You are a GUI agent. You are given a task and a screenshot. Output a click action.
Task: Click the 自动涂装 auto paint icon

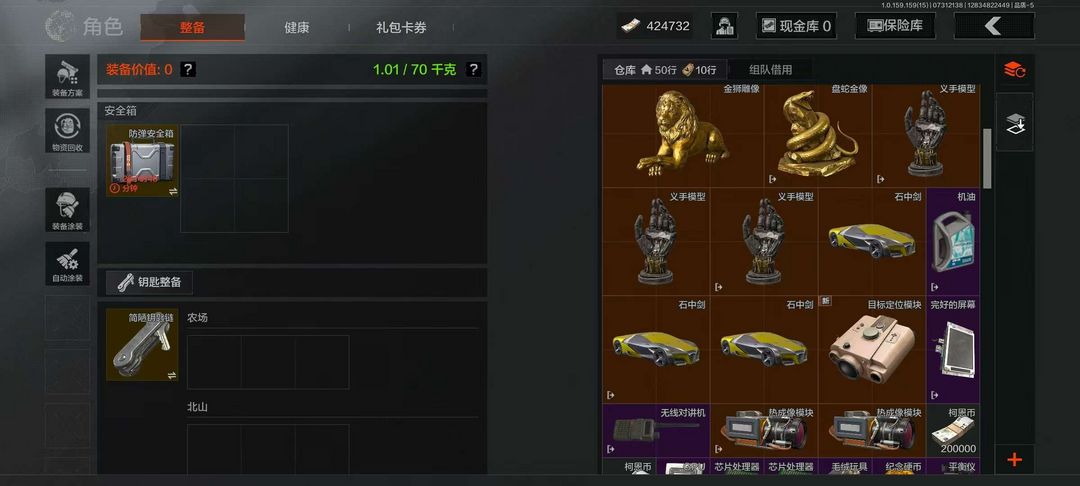pos(68,264)
